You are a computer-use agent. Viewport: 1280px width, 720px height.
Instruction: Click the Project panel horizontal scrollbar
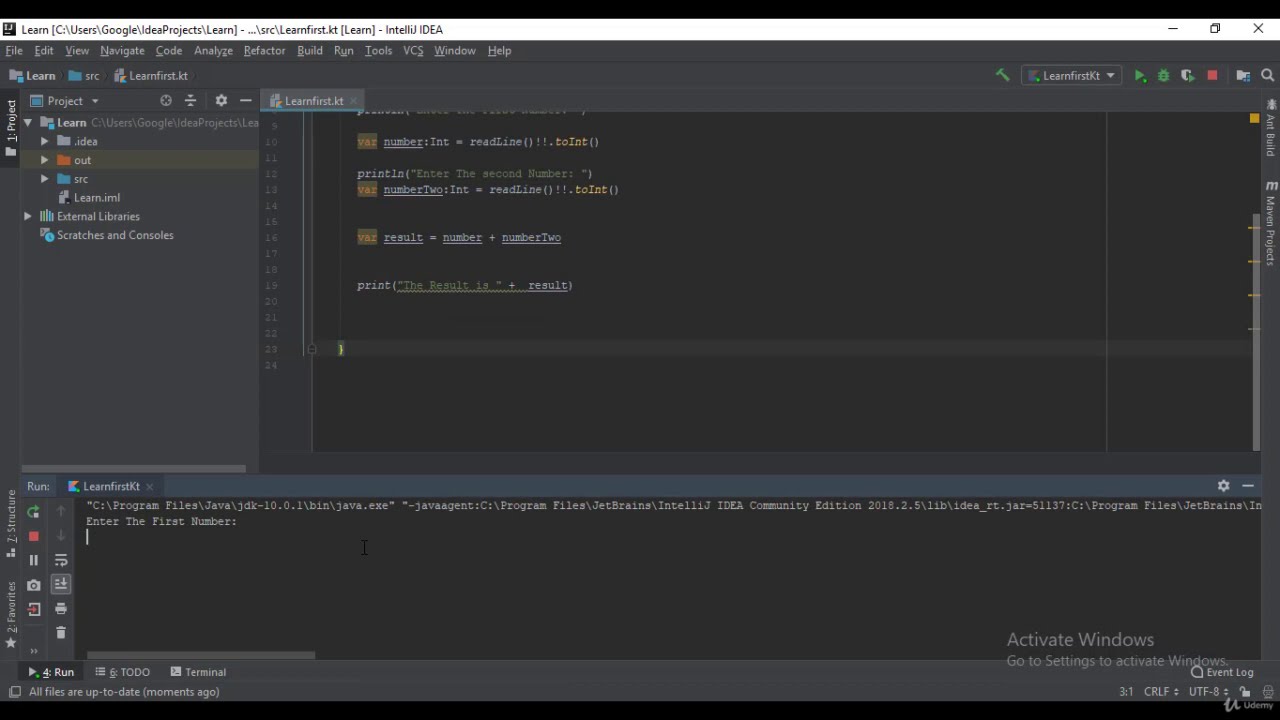click(134, 468)
